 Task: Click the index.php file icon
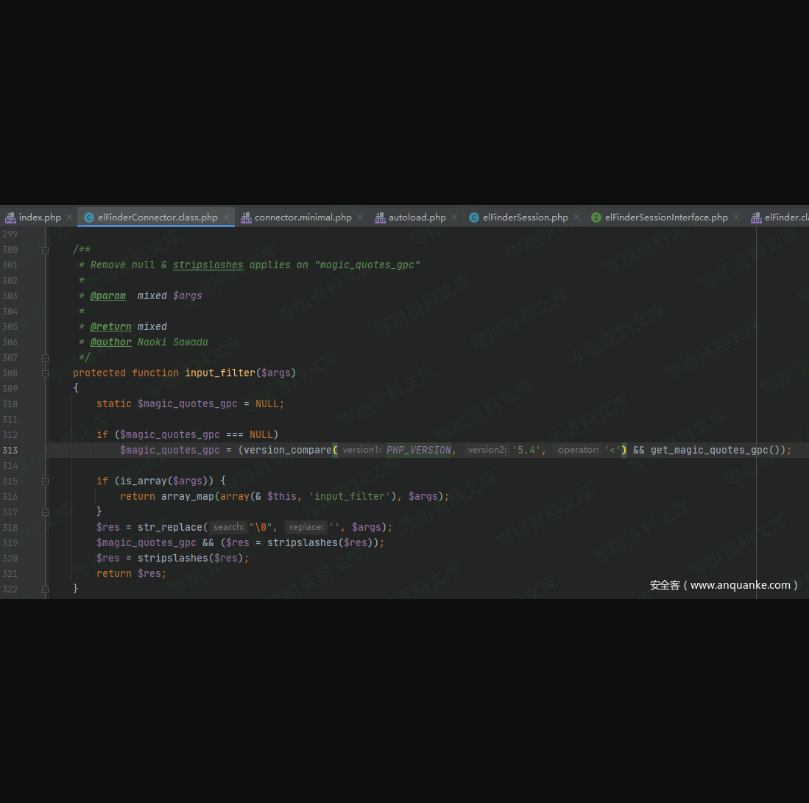[10, 217]
